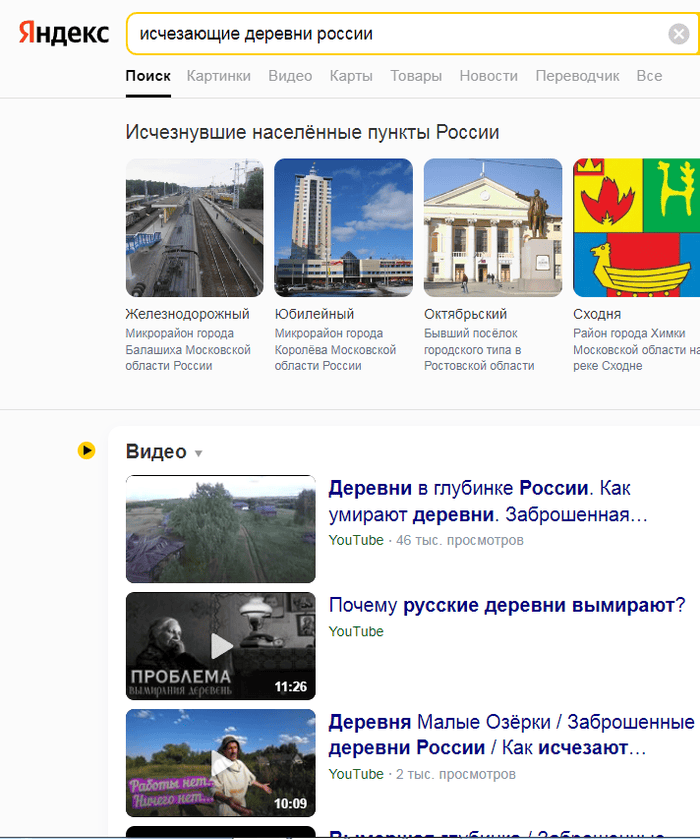Click YouTube source with 2 тыс. просмотров

[x=356, y=774]
